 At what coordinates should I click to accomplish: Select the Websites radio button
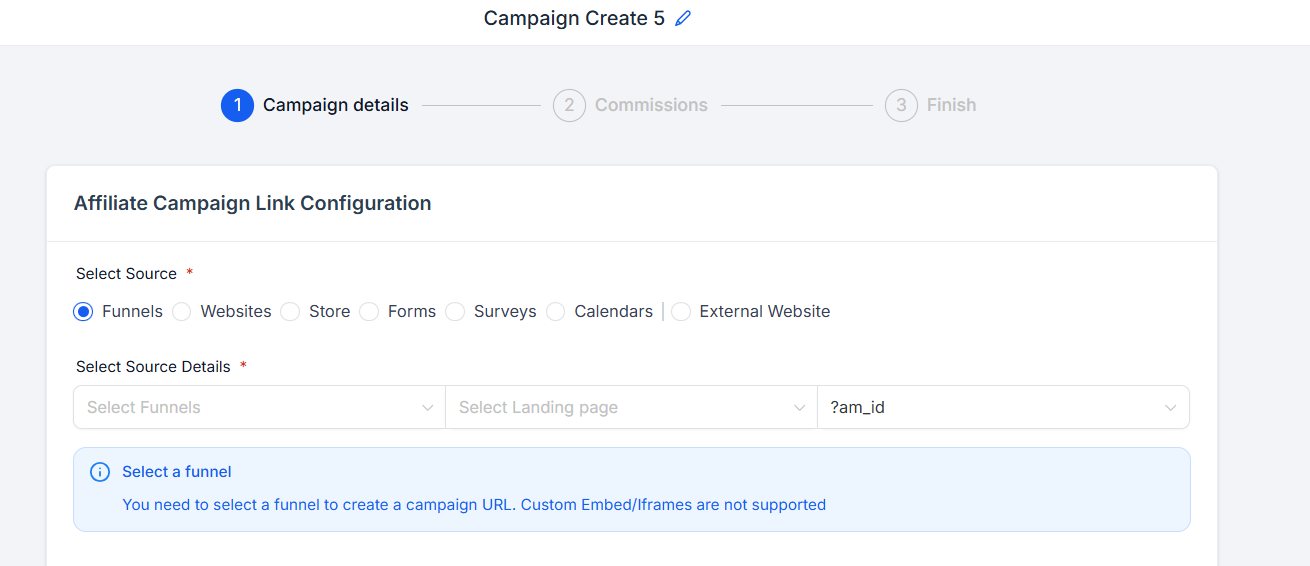181,312
